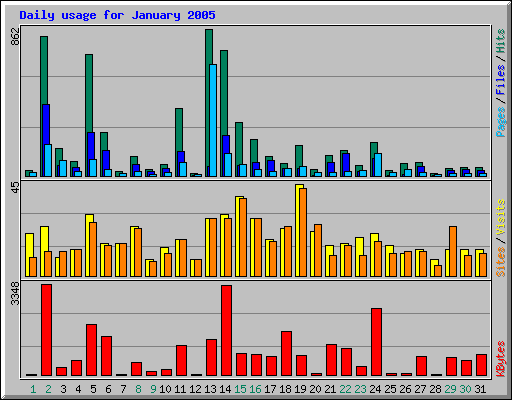Click the KBytes legend label
This screenshot has width=512, height=400.
pos(500,359)
